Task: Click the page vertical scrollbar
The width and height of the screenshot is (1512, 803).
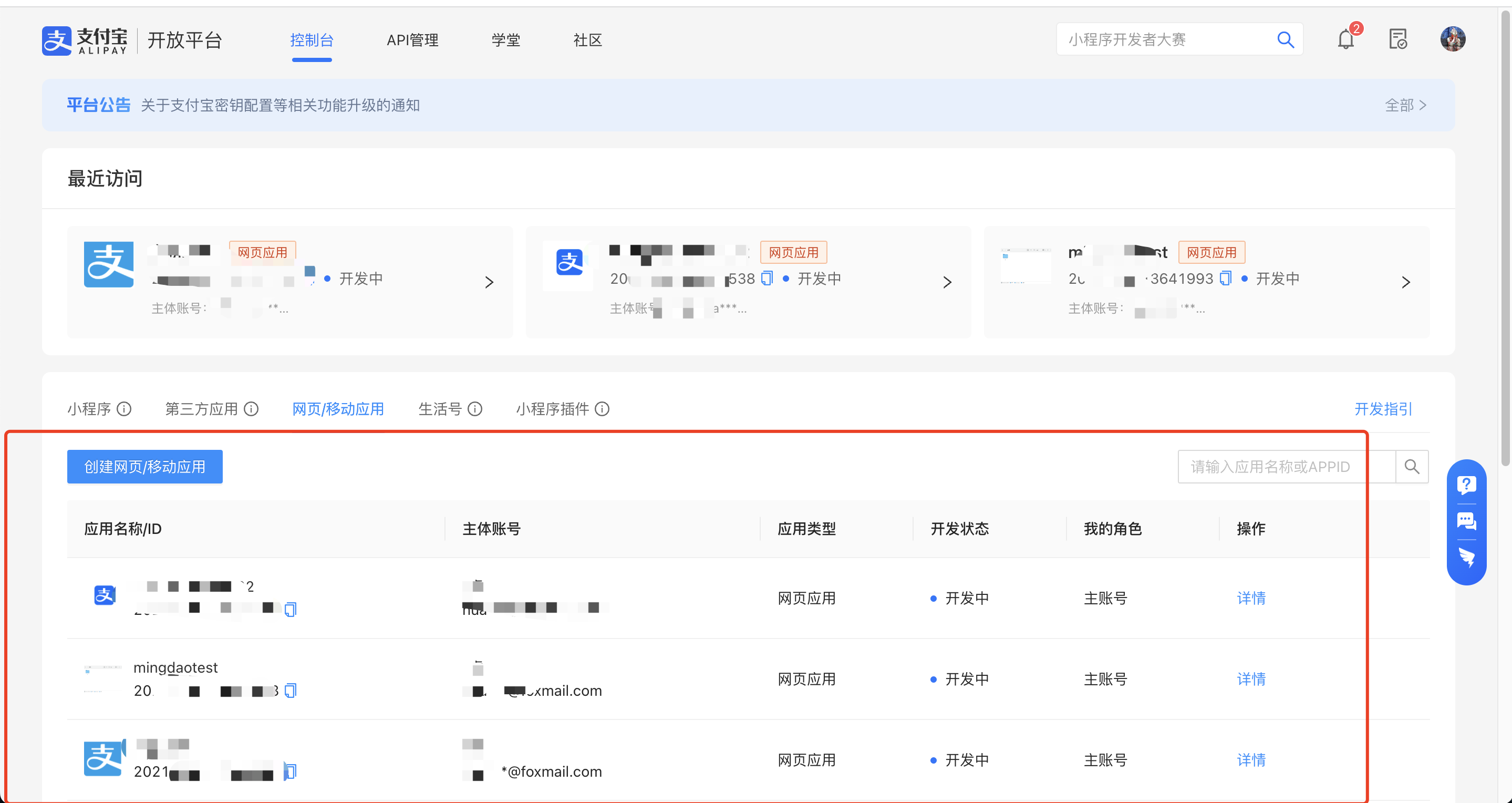Action: point(1505,235)
